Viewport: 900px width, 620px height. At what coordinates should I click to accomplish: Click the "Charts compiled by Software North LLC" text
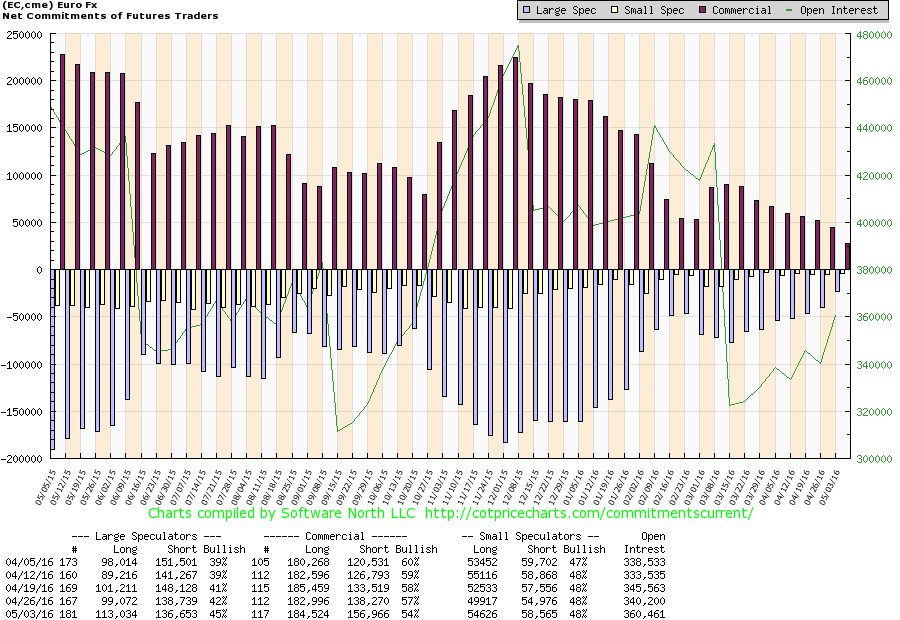point(283,513)
